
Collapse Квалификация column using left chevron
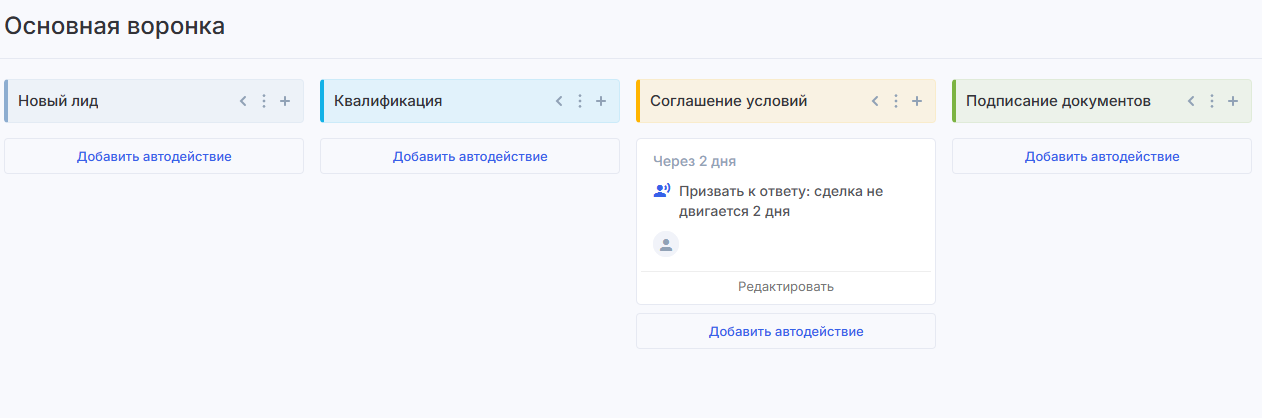(559, 101)
